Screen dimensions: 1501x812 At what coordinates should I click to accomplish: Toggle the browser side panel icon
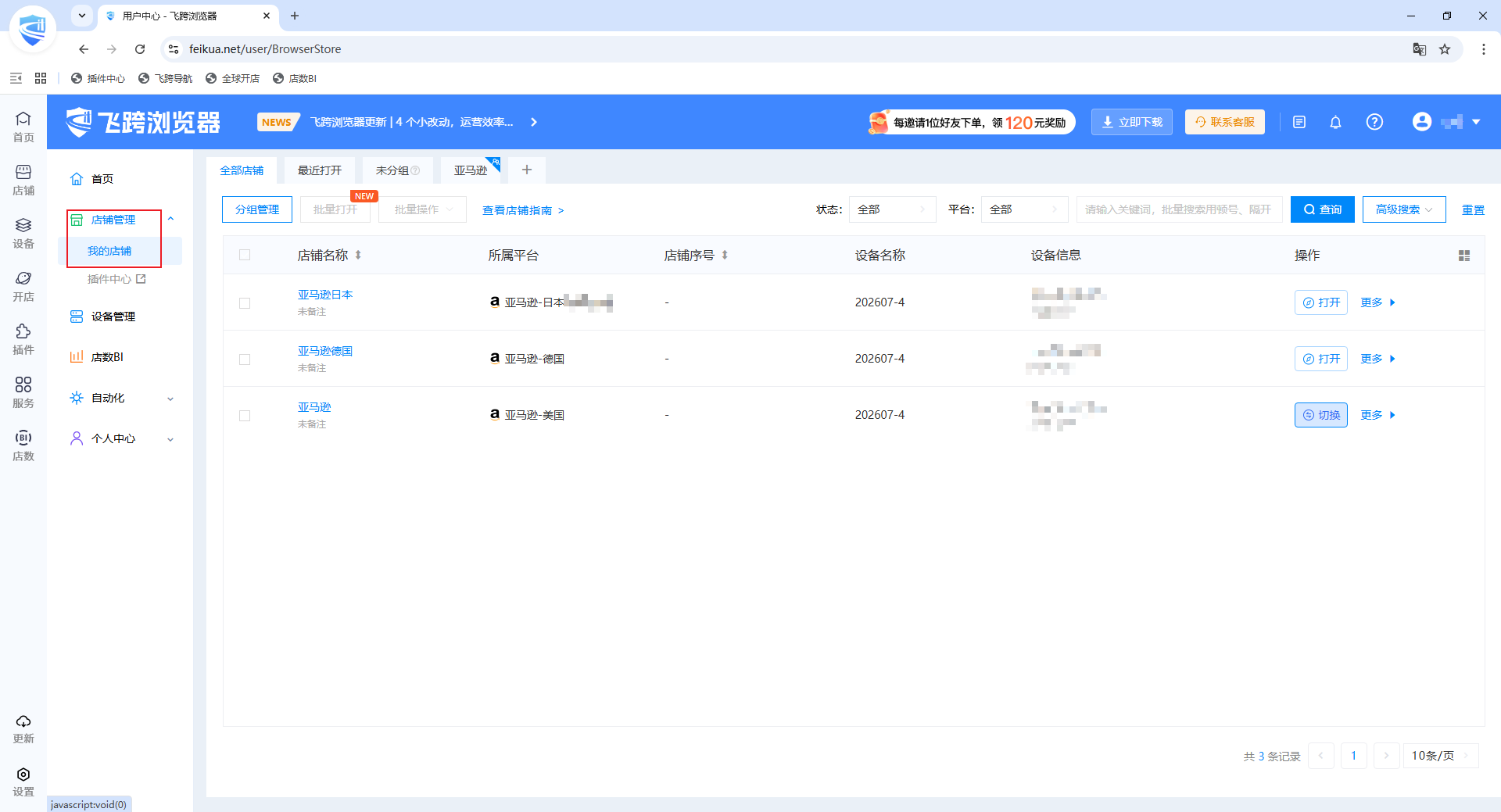(x=16, y=78)
